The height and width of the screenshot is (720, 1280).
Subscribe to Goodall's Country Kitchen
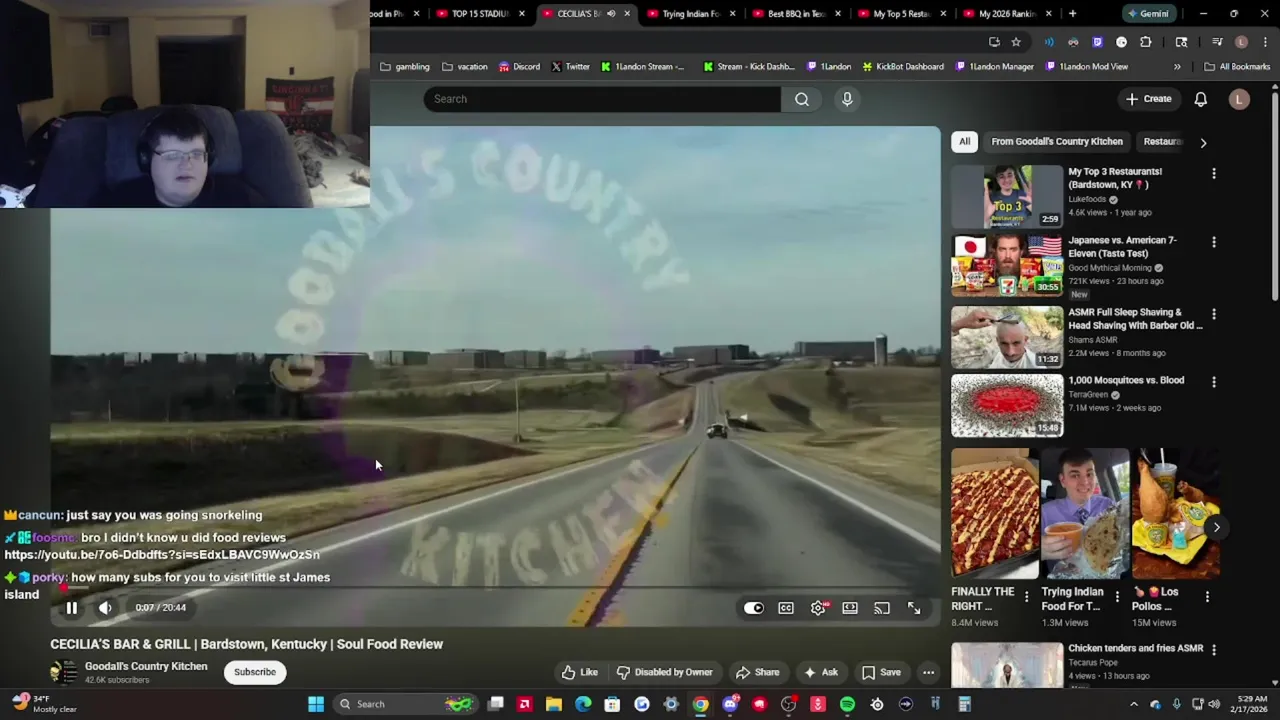[255, 672]
